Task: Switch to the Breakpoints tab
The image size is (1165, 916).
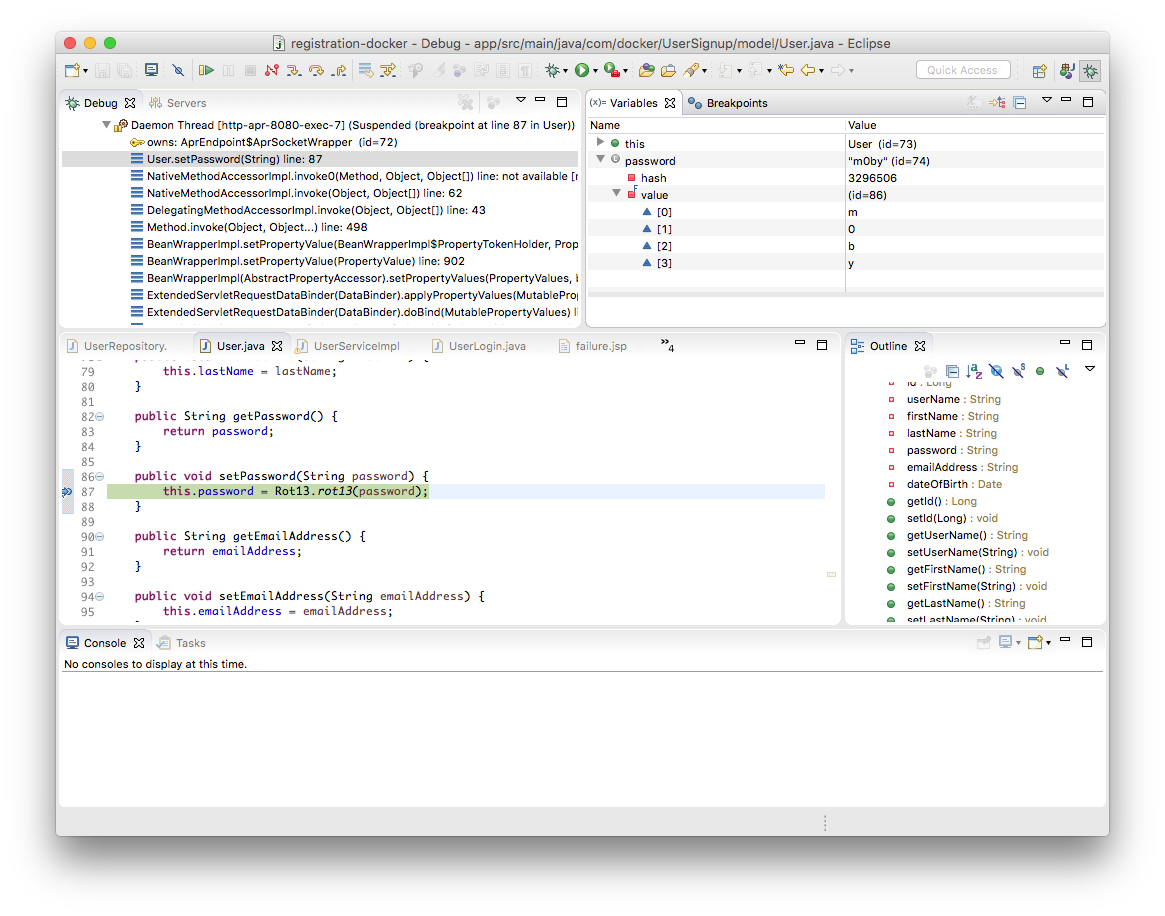Action: [x=730, y=103]
